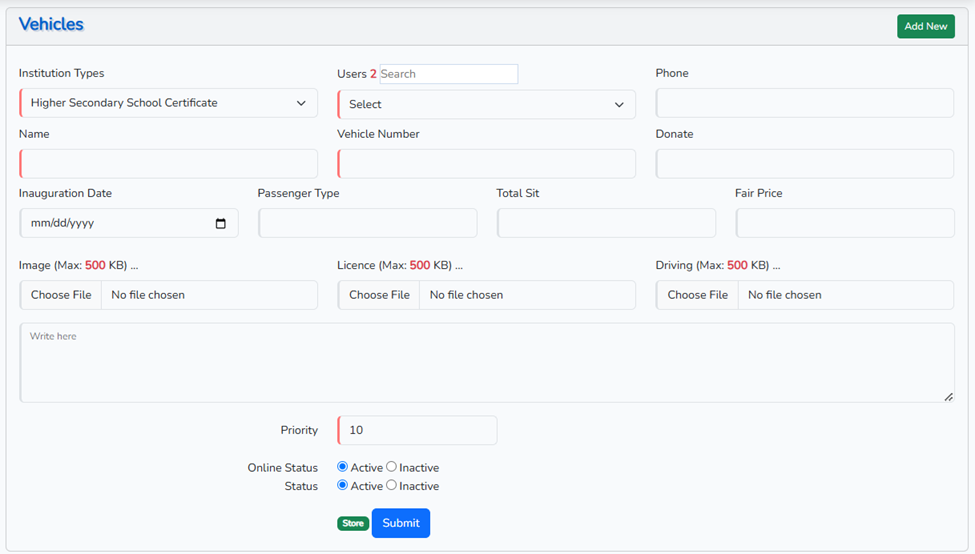Submit the vehicle form
The width and height of the screenshot is (975, 554).
click(400, 523)
